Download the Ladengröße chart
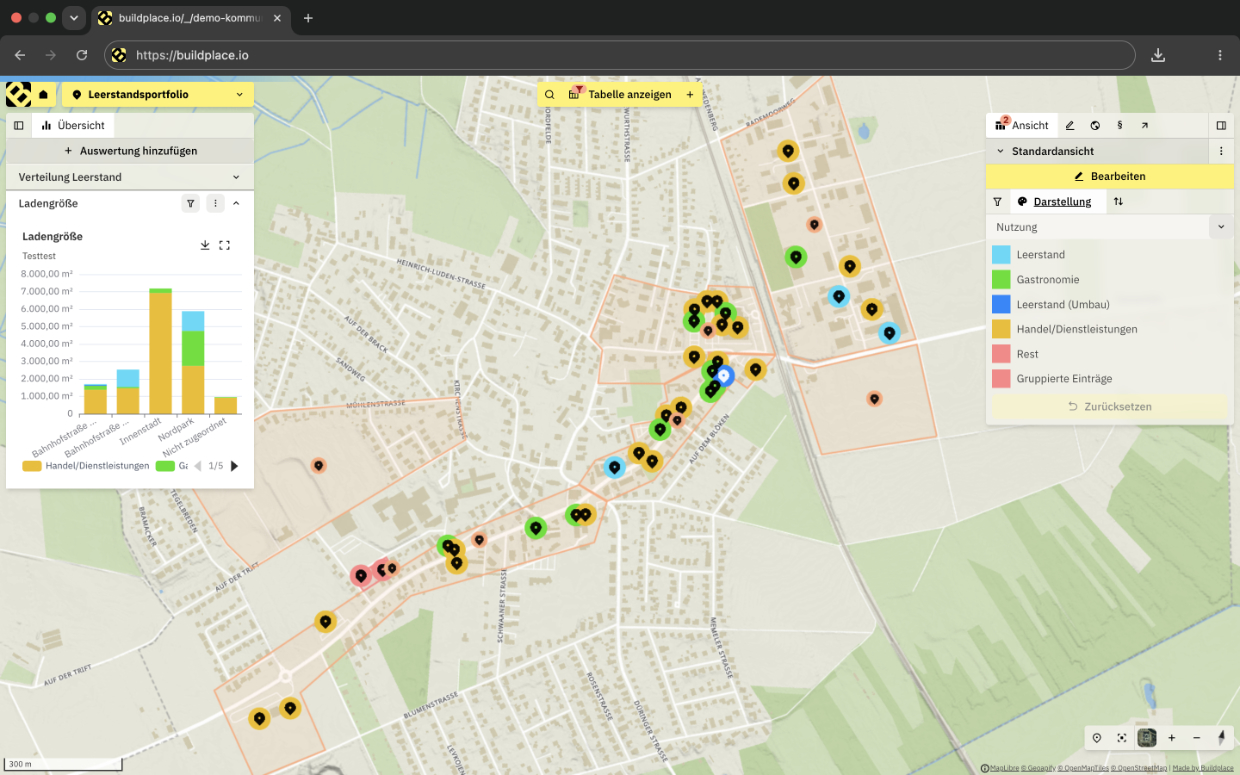Image resolution: width=1240 pixels, height=775 pixels. point(205,245)
